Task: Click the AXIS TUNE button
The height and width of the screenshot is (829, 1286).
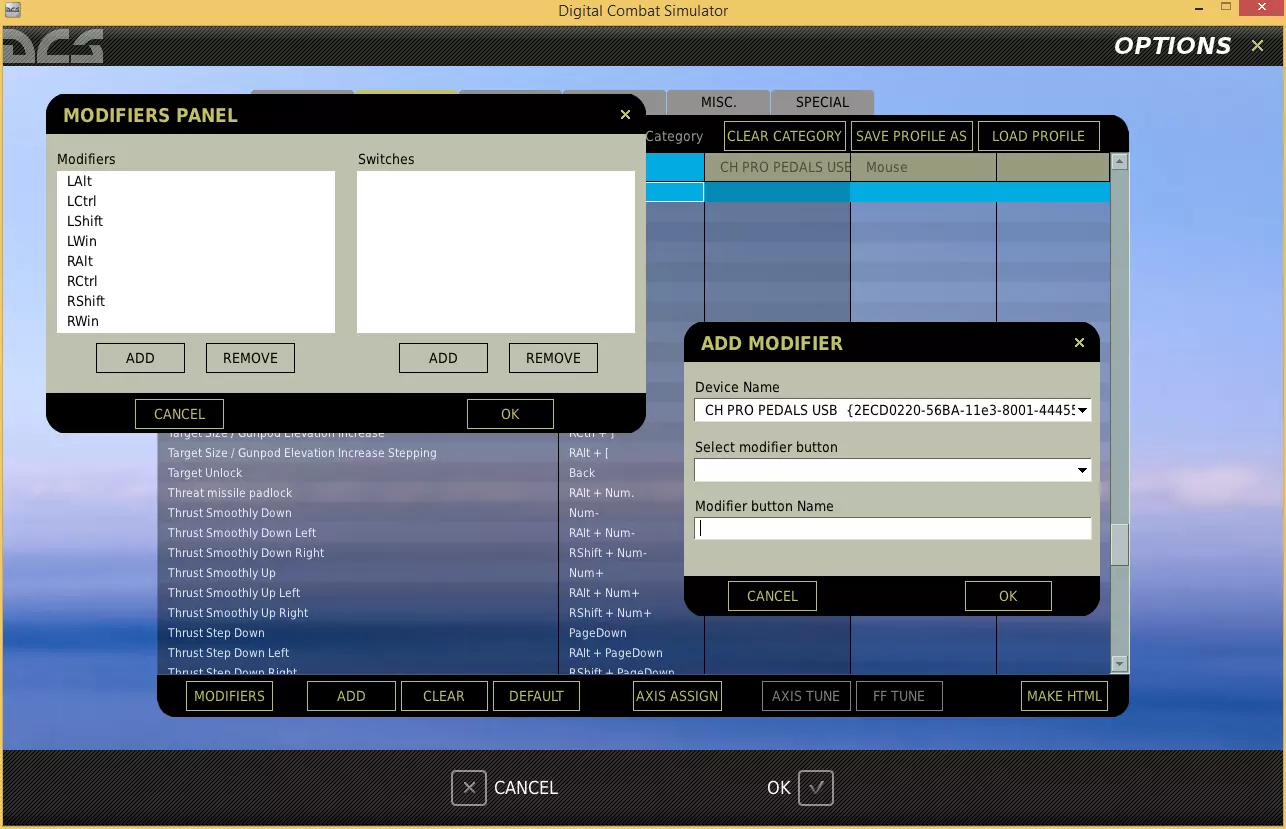Action: (806, 696)
